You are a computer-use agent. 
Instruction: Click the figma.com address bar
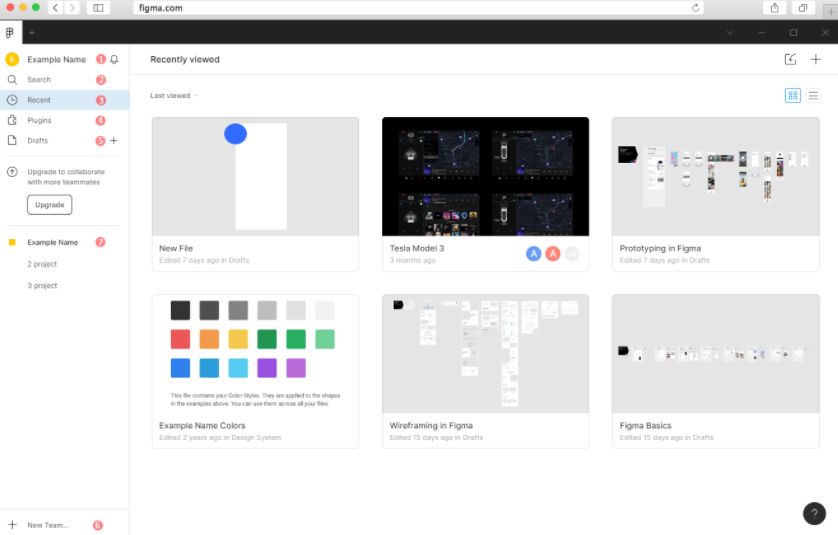(x=418, y=7)
